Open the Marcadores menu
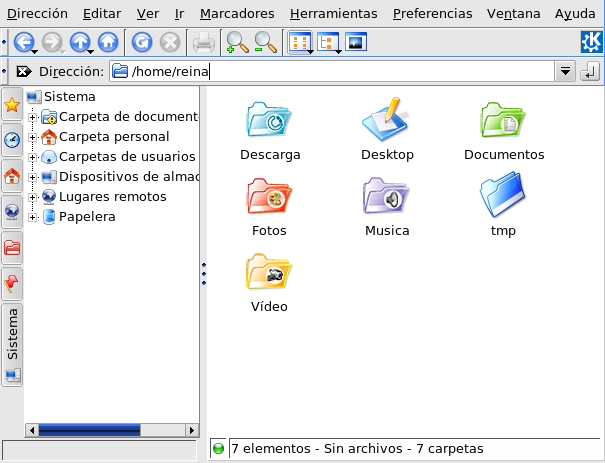 237,14
